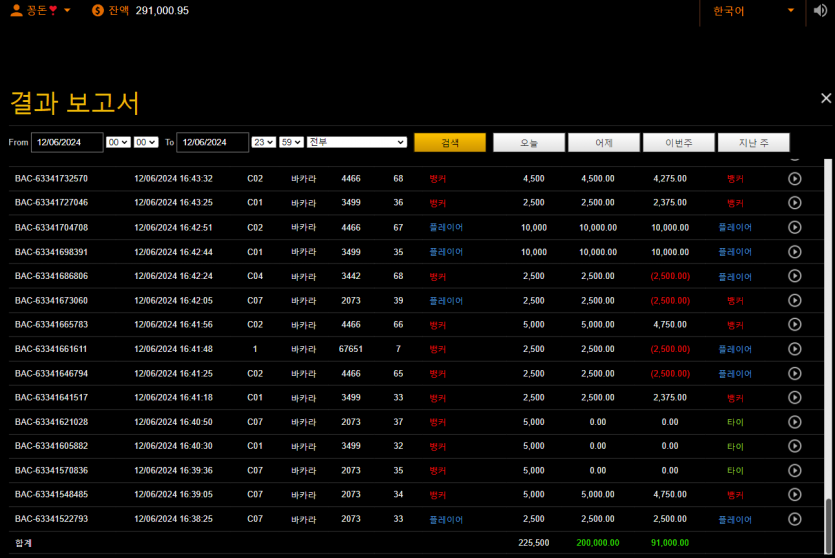
Task: Open replay for BAC-63341548485 row
Action: [x=795, y=495]
